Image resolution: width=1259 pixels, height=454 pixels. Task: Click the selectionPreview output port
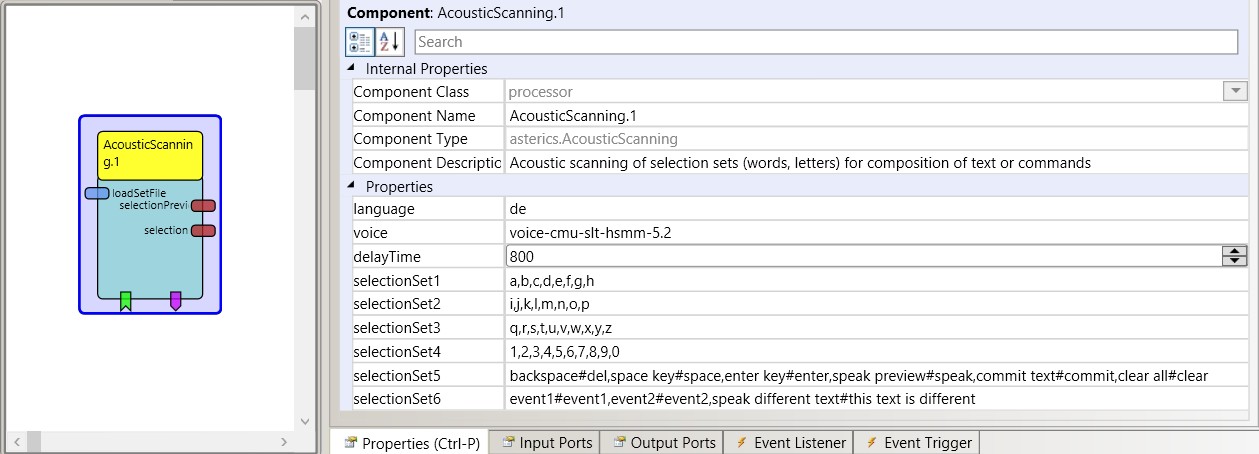click(x=203, y=206)
